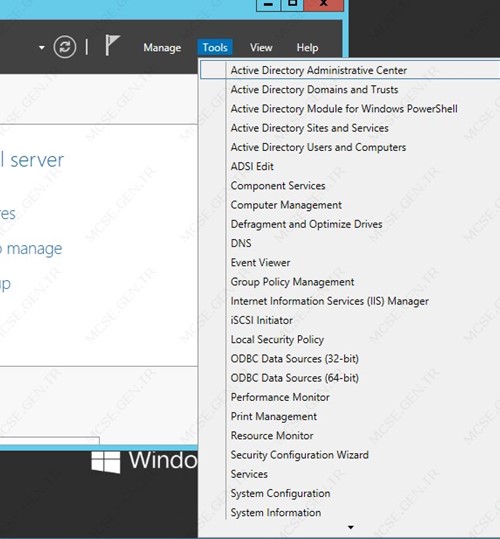
Task: Click the Windows logo on the desktop
Action: 106,462
